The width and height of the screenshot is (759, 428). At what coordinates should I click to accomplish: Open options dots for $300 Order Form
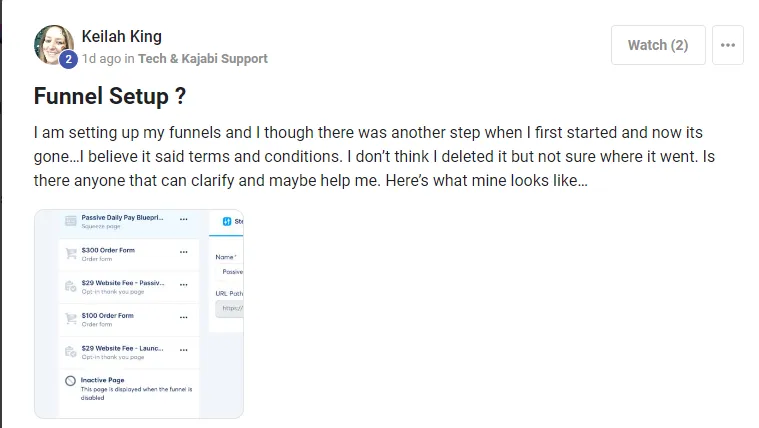pos(183,252)
